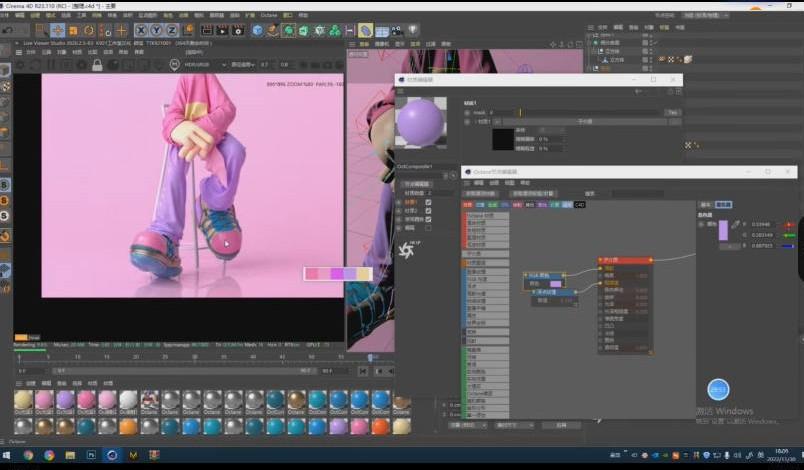Click the first yellow material ball thumbnail
804x470 pixels.
[x=23, y=400]
